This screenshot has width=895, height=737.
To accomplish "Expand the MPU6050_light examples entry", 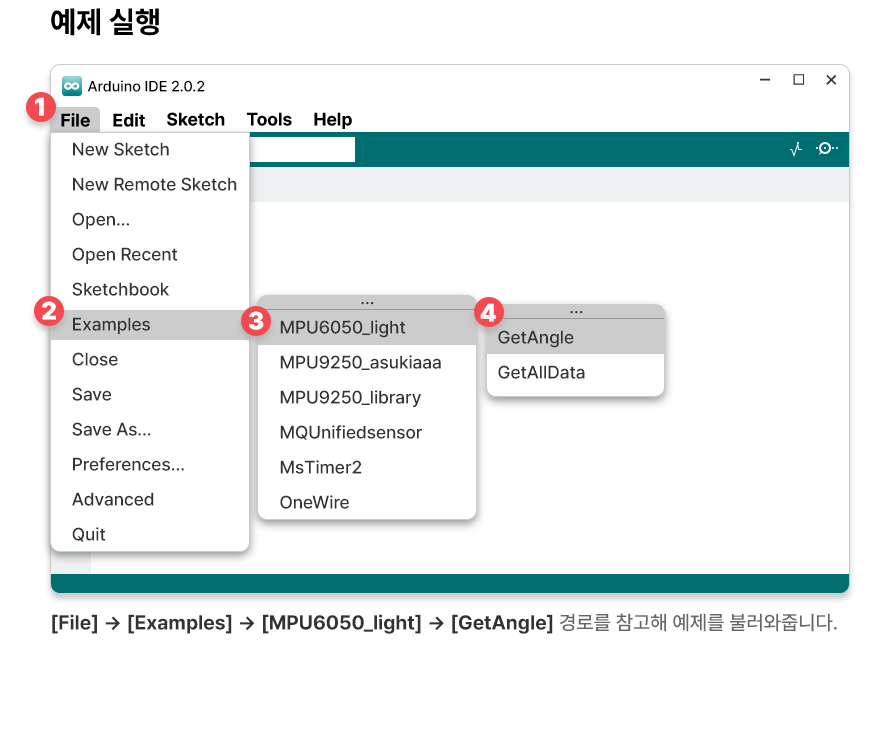I will click(342, 327).
